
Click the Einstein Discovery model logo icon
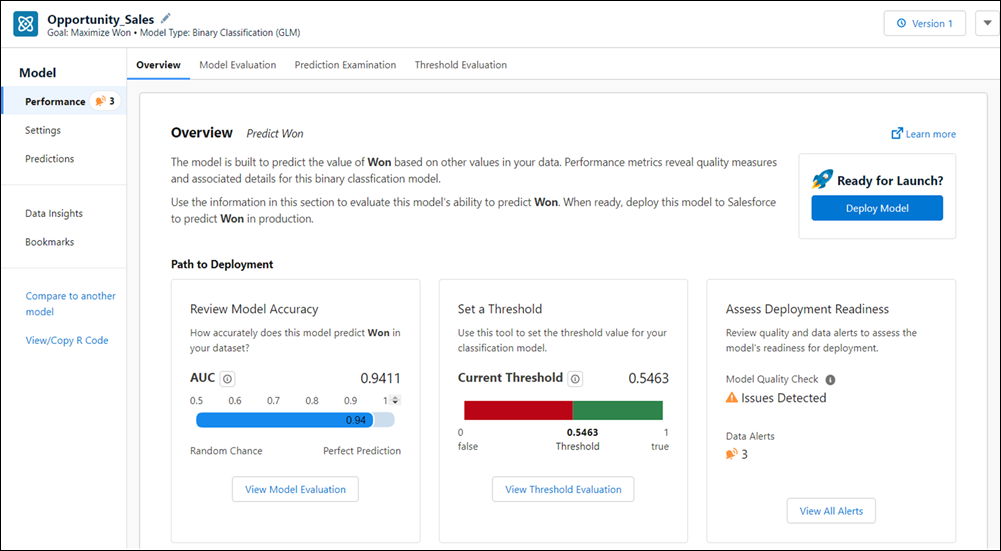[26, 24]
